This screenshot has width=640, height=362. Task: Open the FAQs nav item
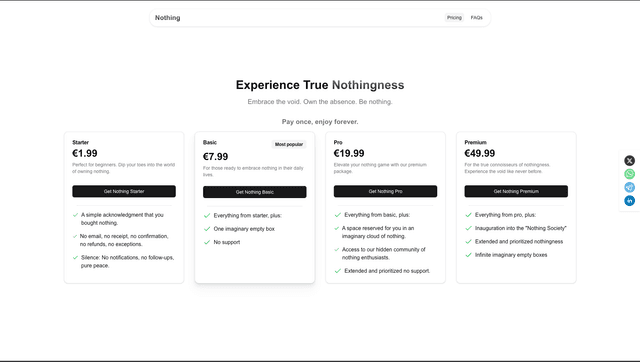tap(476, 18)
